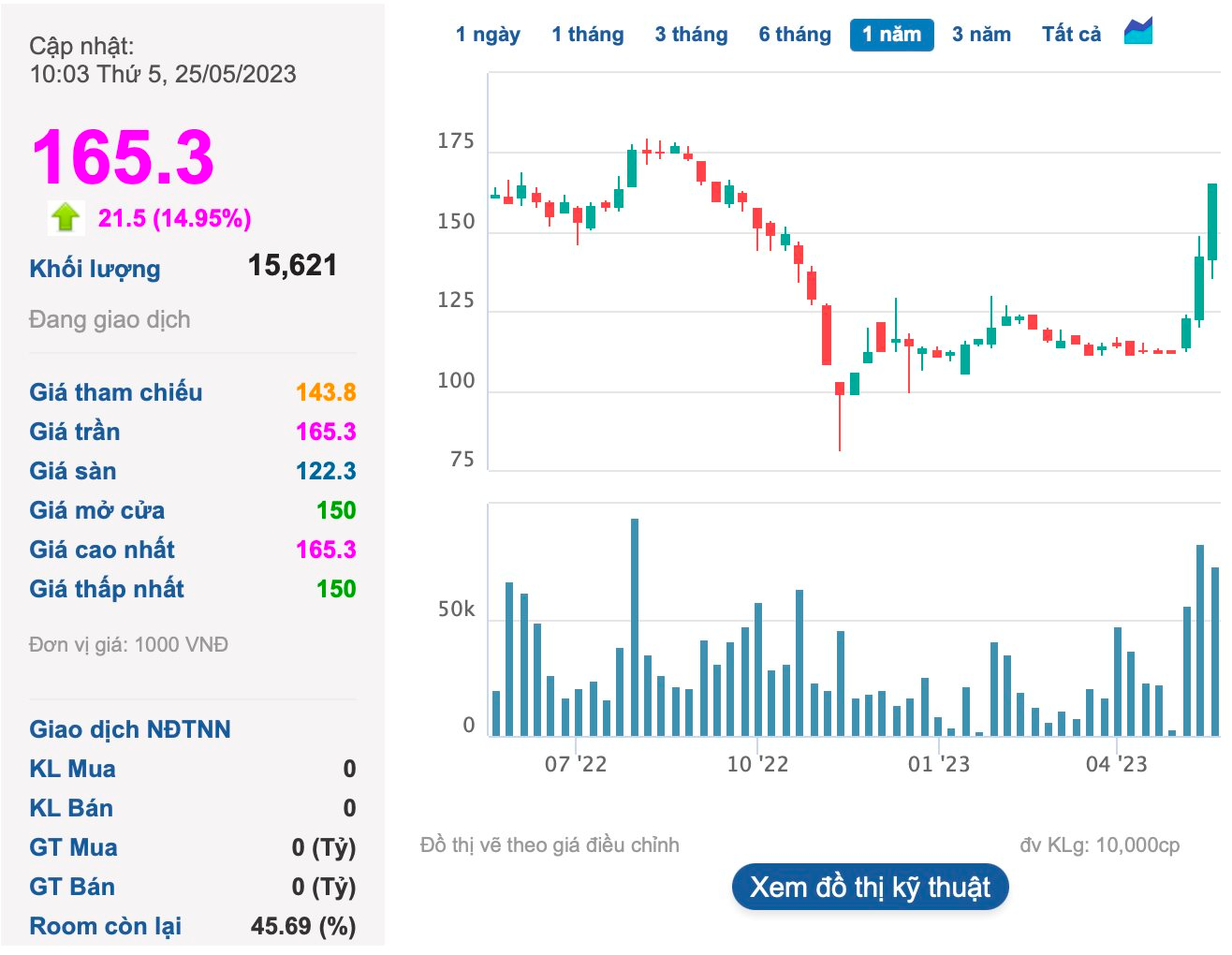Viewport: 1232px width, 955px height.
Task: Select the '1 ngày' time range tab
Action: (488, 35)
